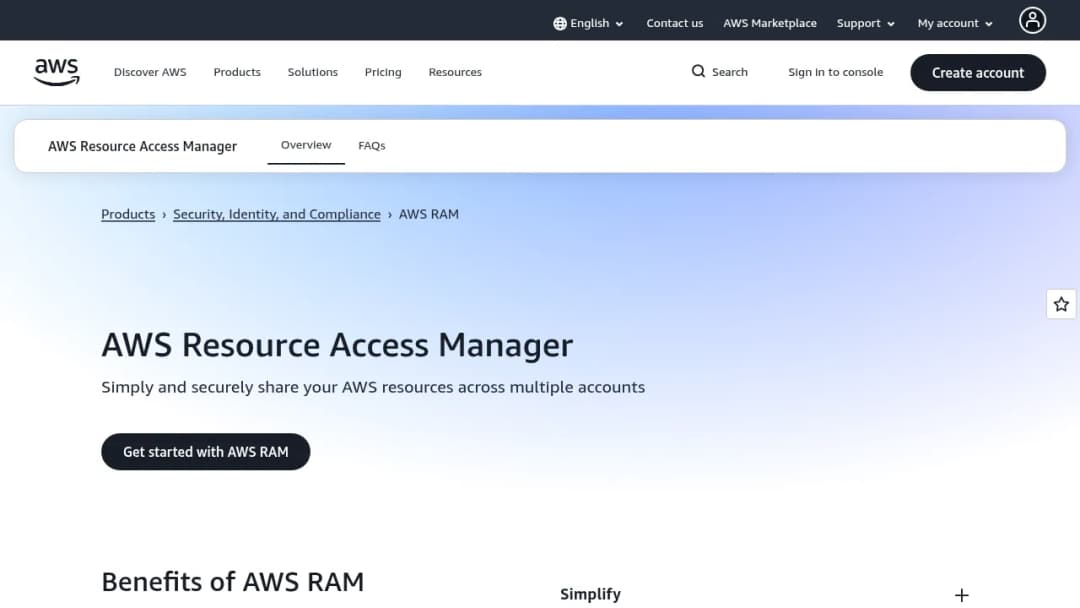
Task: Open the Products menu in navigation
Action: pos(237,72)
